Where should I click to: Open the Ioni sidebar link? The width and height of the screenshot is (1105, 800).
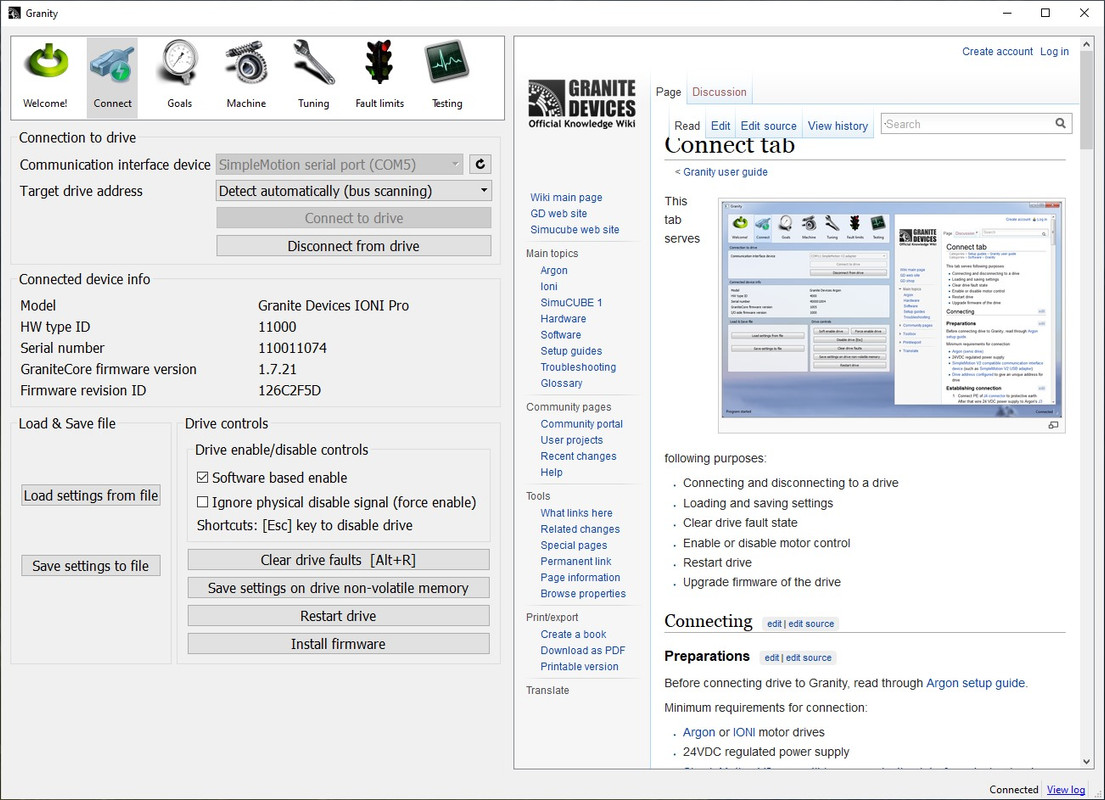coord(549,287)
